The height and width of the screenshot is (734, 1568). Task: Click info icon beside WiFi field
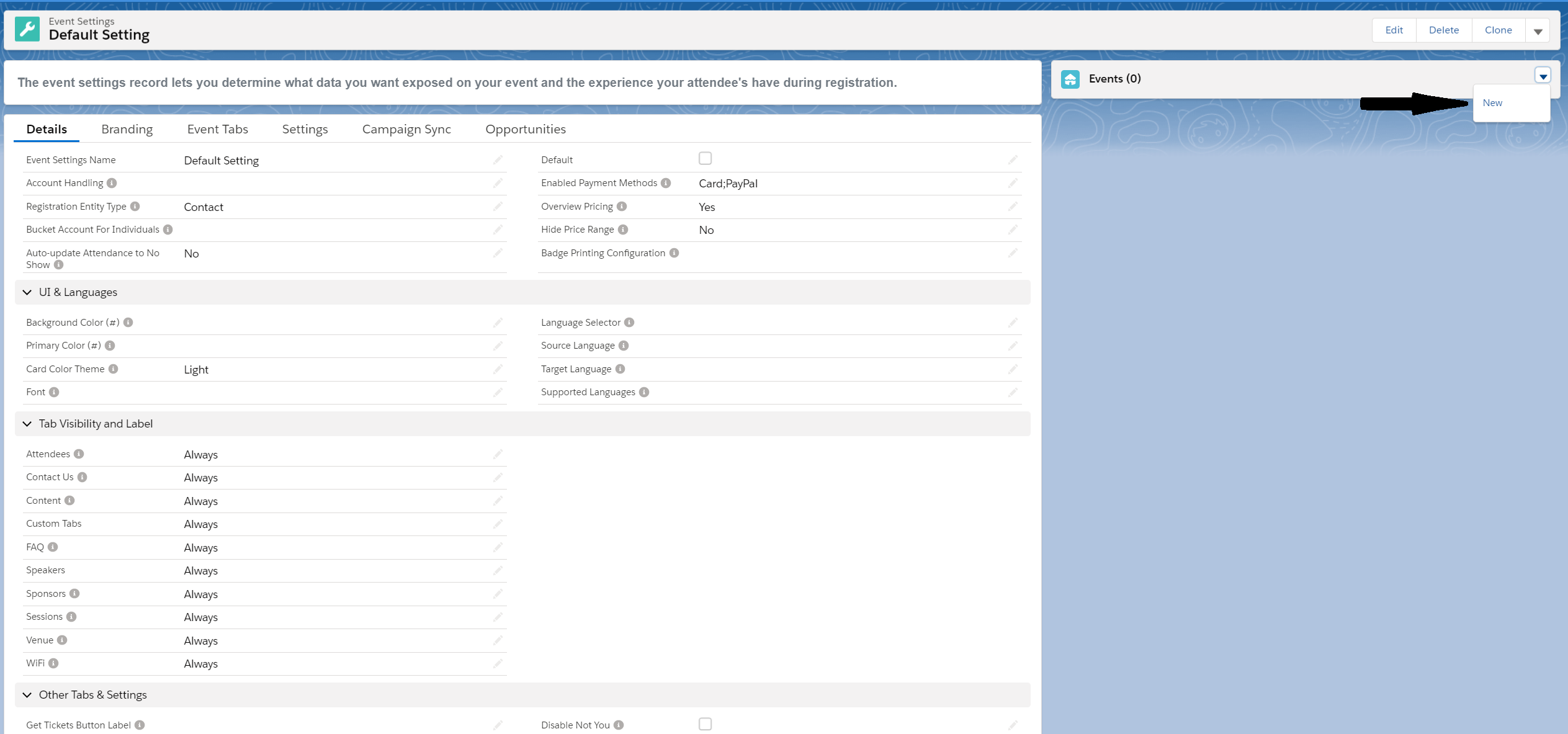(54, 663)
